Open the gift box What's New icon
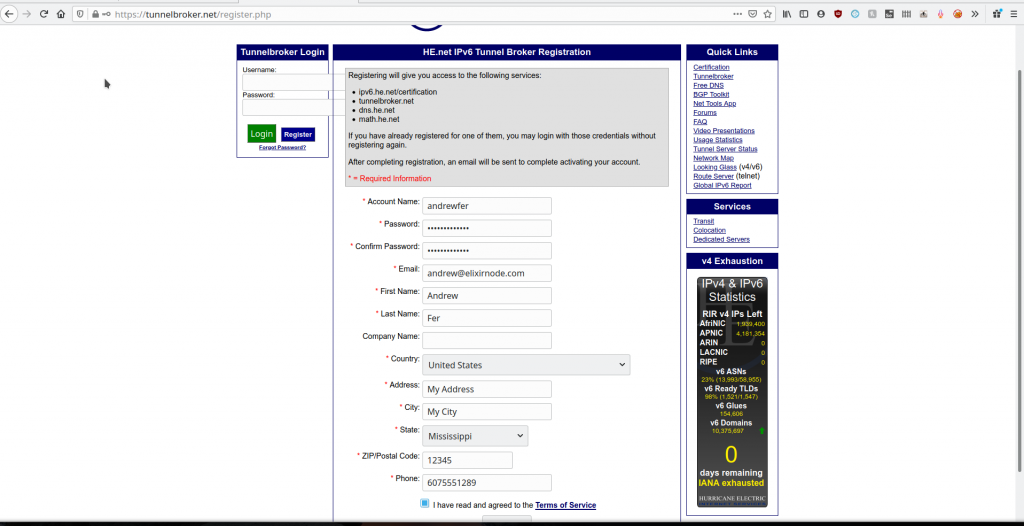The height and width of the screenshot is (526, 1024). (997, 14)
